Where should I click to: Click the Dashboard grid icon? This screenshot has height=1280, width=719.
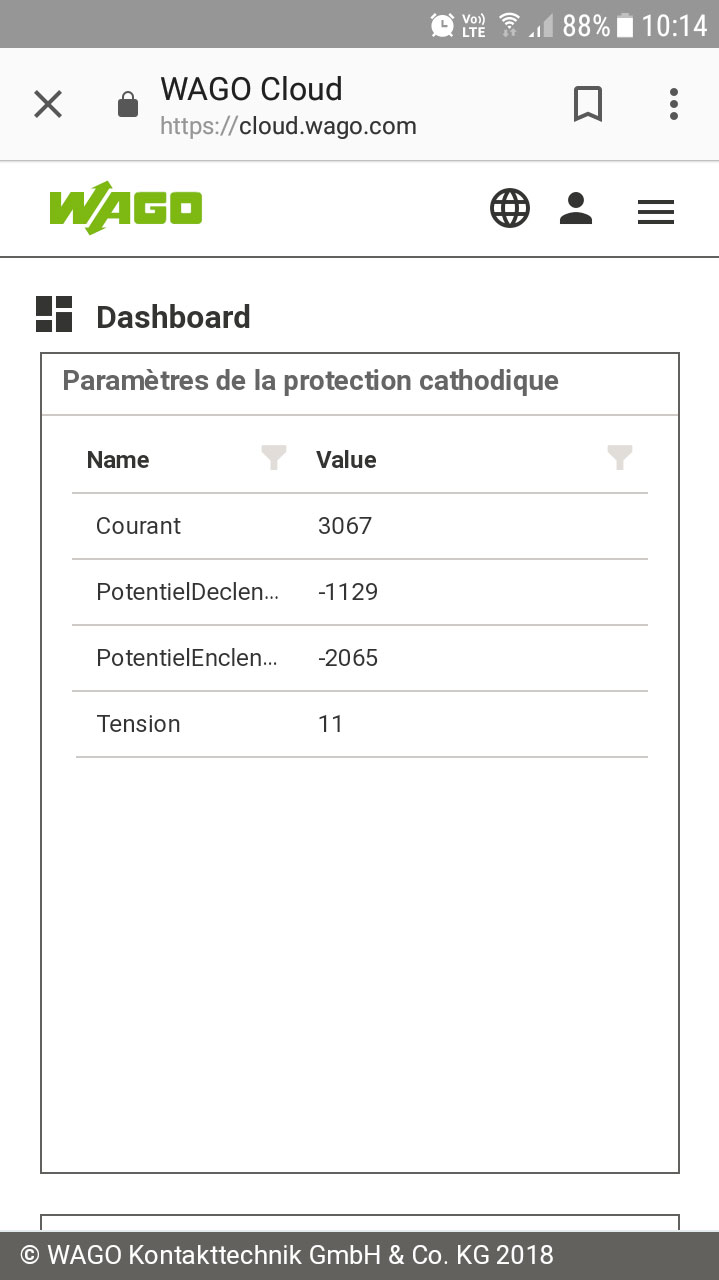54,314
